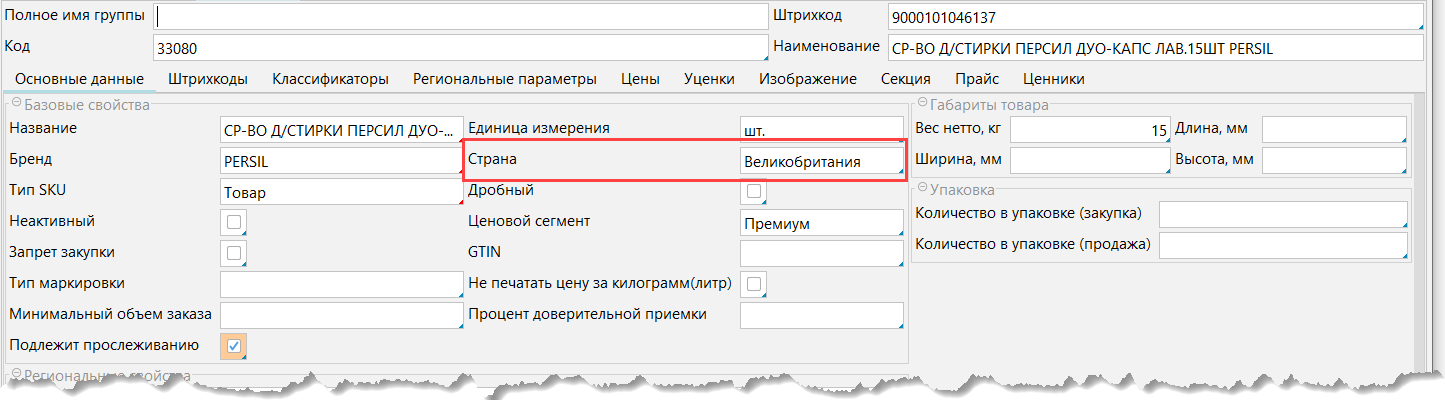Check Не печатать цену за килограмм
This screenshot has height=400, width=1445.
coord(754,284)
